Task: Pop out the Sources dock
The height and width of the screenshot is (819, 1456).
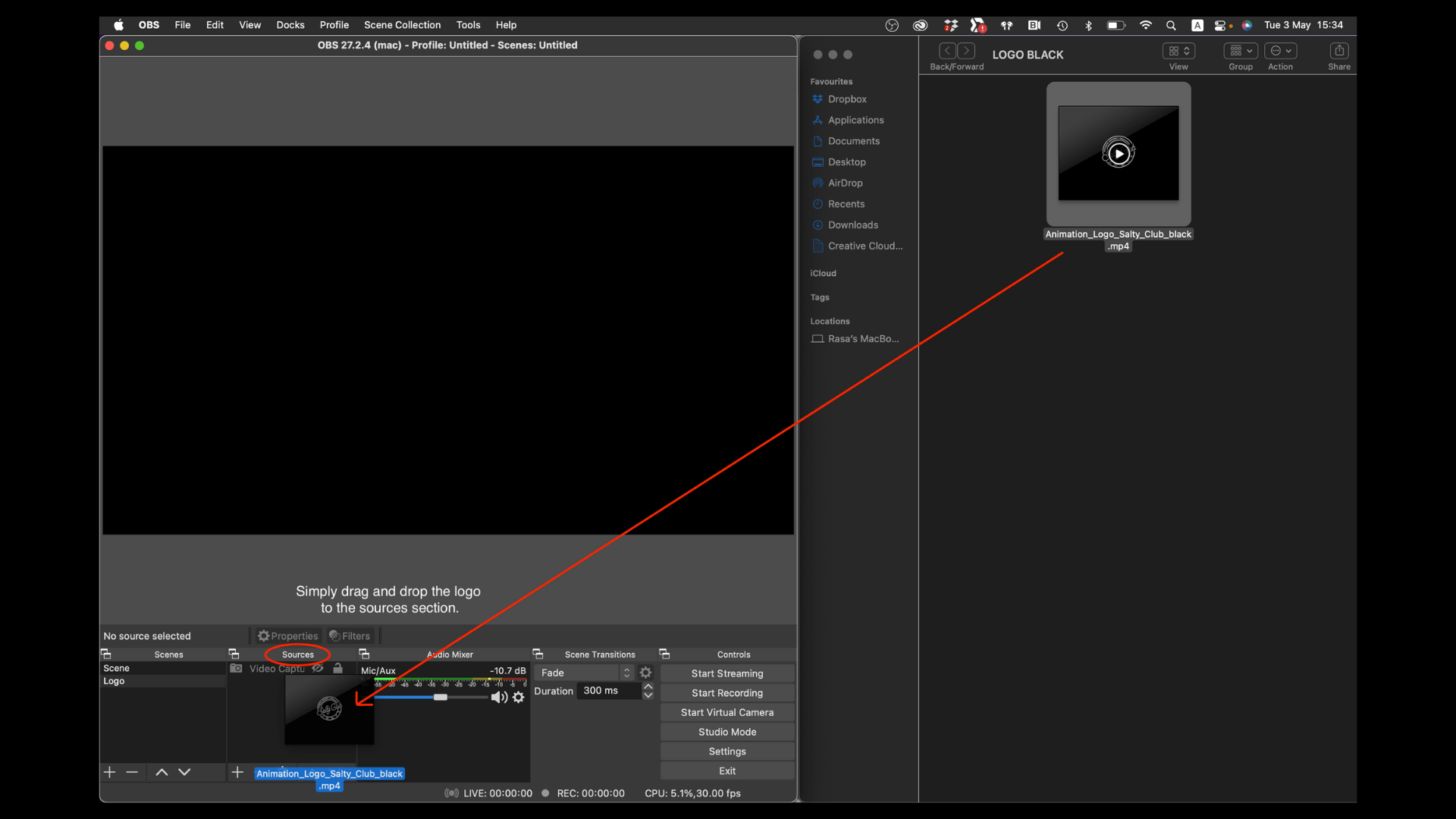Action: tap(234, 654)
